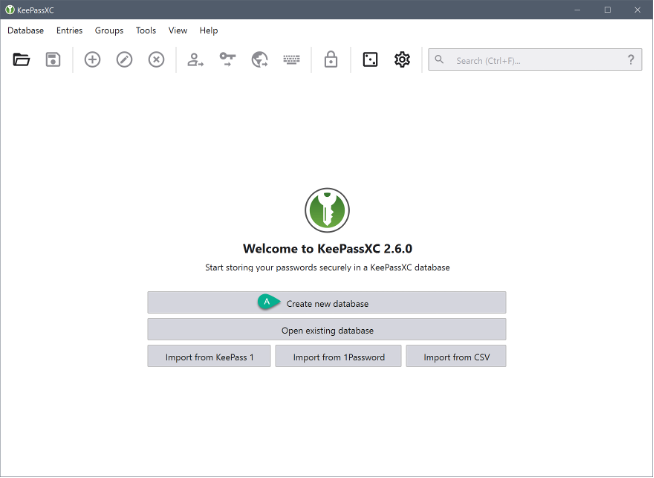Lock databases with the padlock icon
The height and width of the screenshot is (478, 654).
click(x=331, y=60)
